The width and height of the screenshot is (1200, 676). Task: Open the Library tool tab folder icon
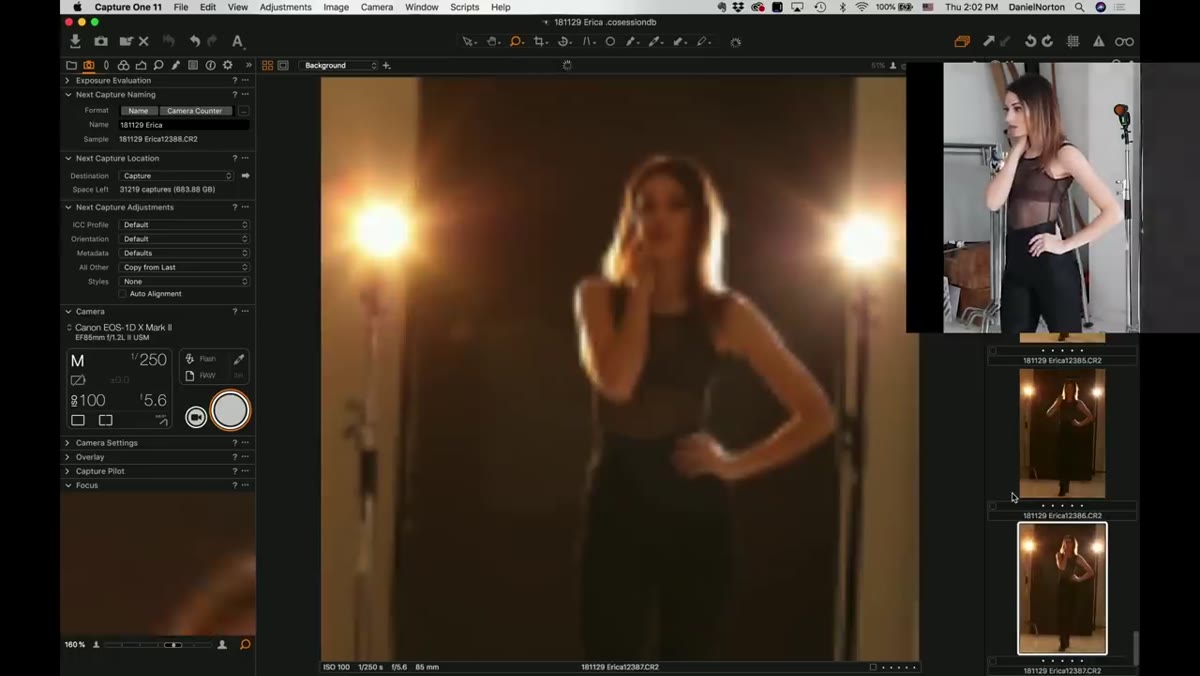pos(71,65)
